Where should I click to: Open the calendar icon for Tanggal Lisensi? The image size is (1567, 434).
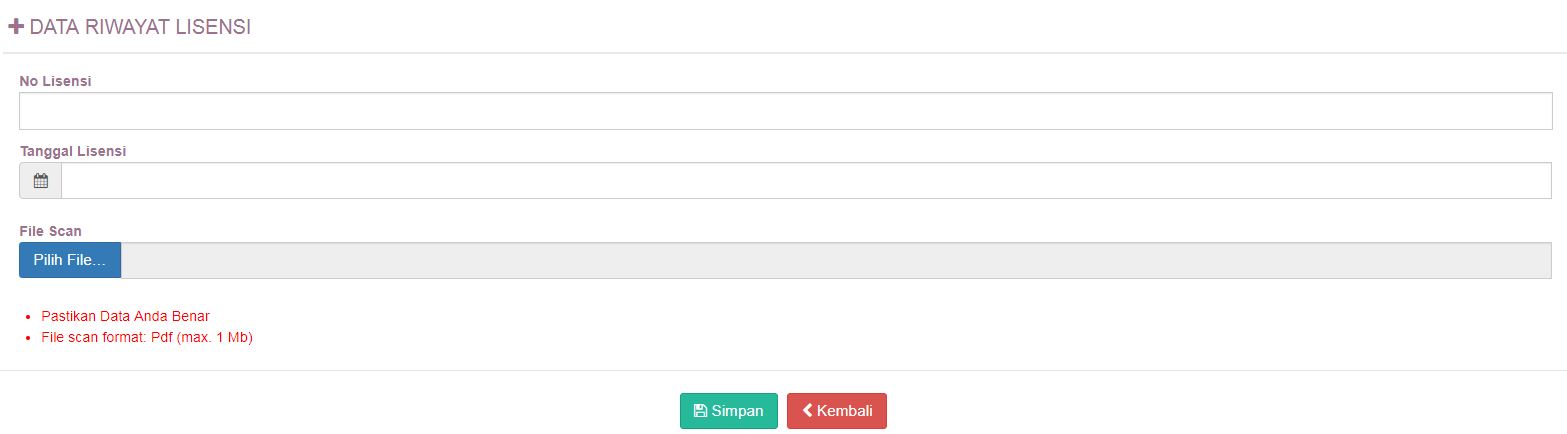[x=41, y=181]
